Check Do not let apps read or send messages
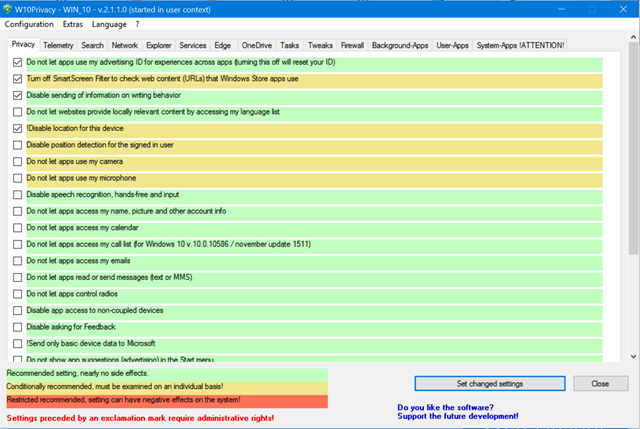The width and height of the screenshot is (640, 429). click(x=17, y=278)
